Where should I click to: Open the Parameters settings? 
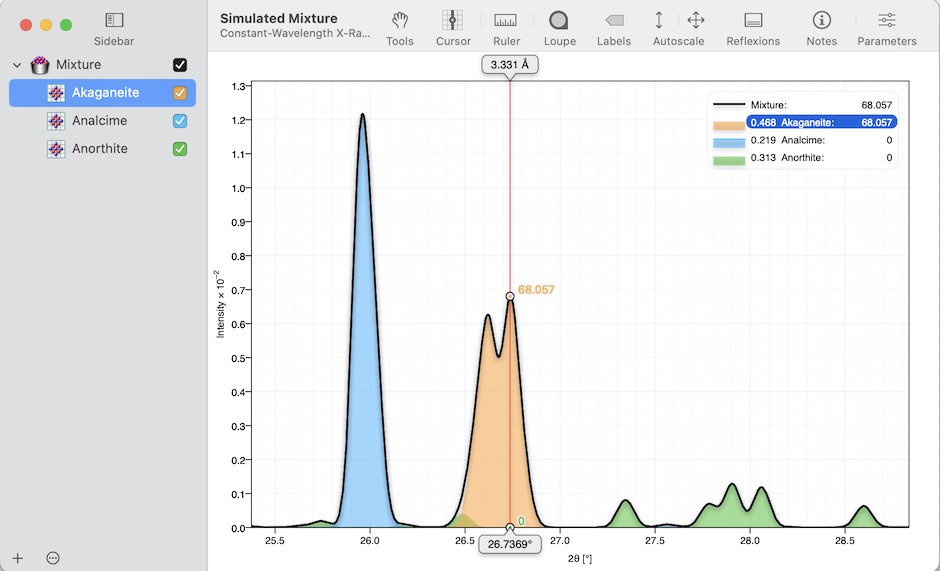coord(886,21)
